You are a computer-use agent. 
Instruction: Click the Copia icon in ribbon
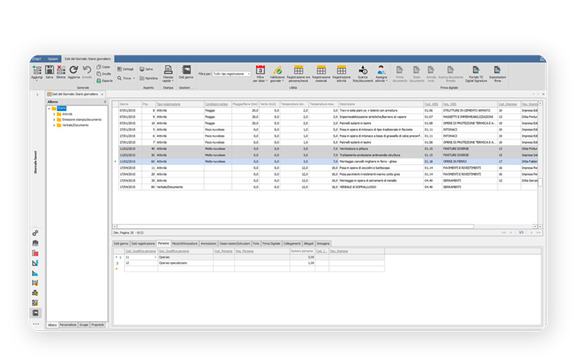pos(99,67)
